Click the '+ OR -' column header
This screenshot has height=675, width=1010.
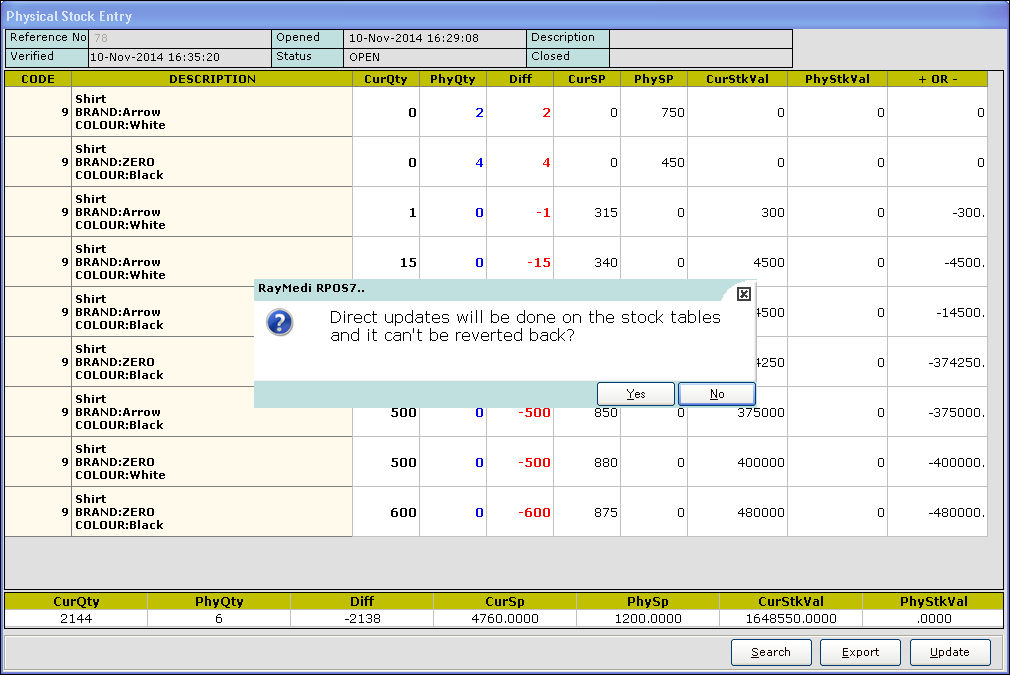(x=937, y=79)
